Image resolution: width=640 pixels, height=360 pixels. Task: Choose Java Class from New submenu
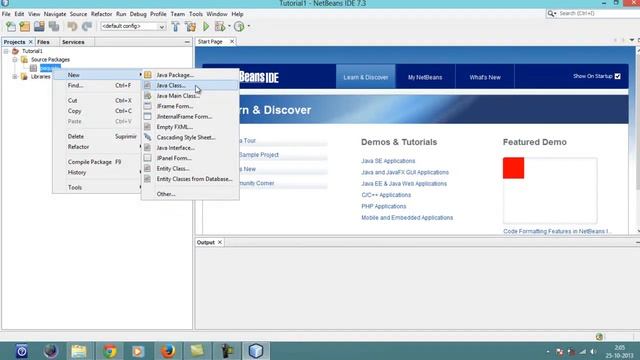(190, 85)
